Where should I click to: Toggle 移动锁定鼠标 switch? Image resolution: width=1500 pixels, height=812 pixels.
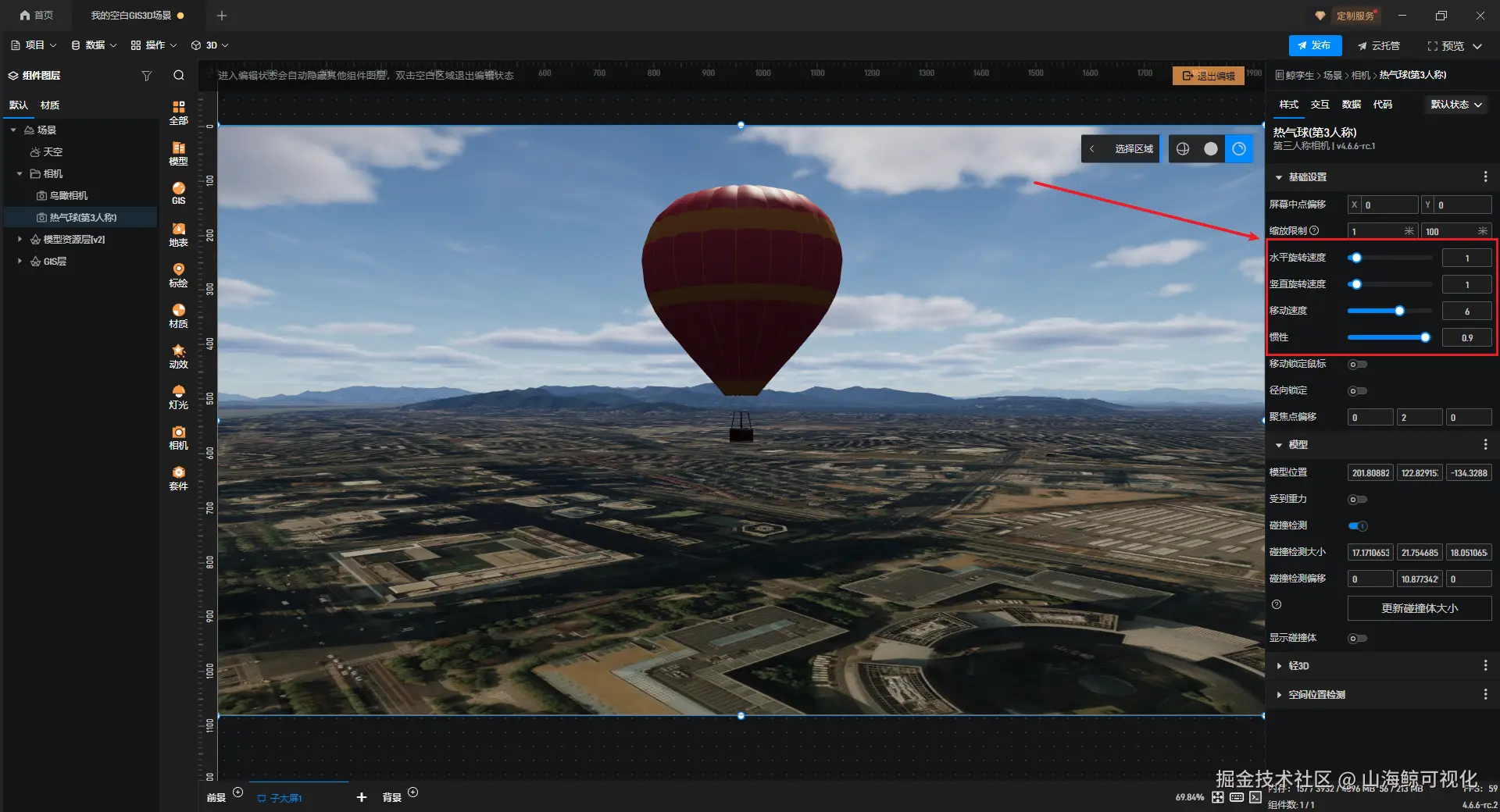(x=1358, y=364)
